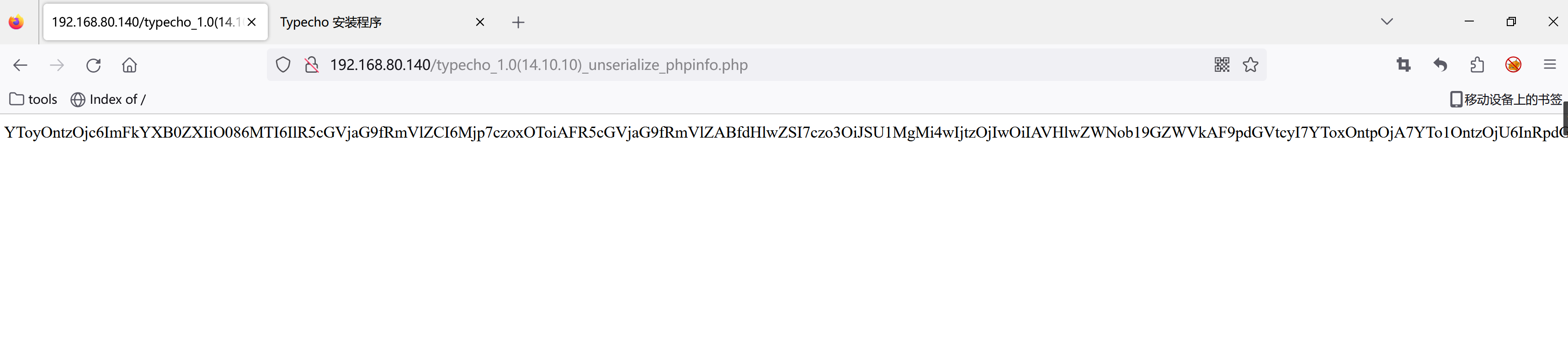Open the Firefox application menu
This screenshot has height=342, width=1568.
tap(1550, 64)
